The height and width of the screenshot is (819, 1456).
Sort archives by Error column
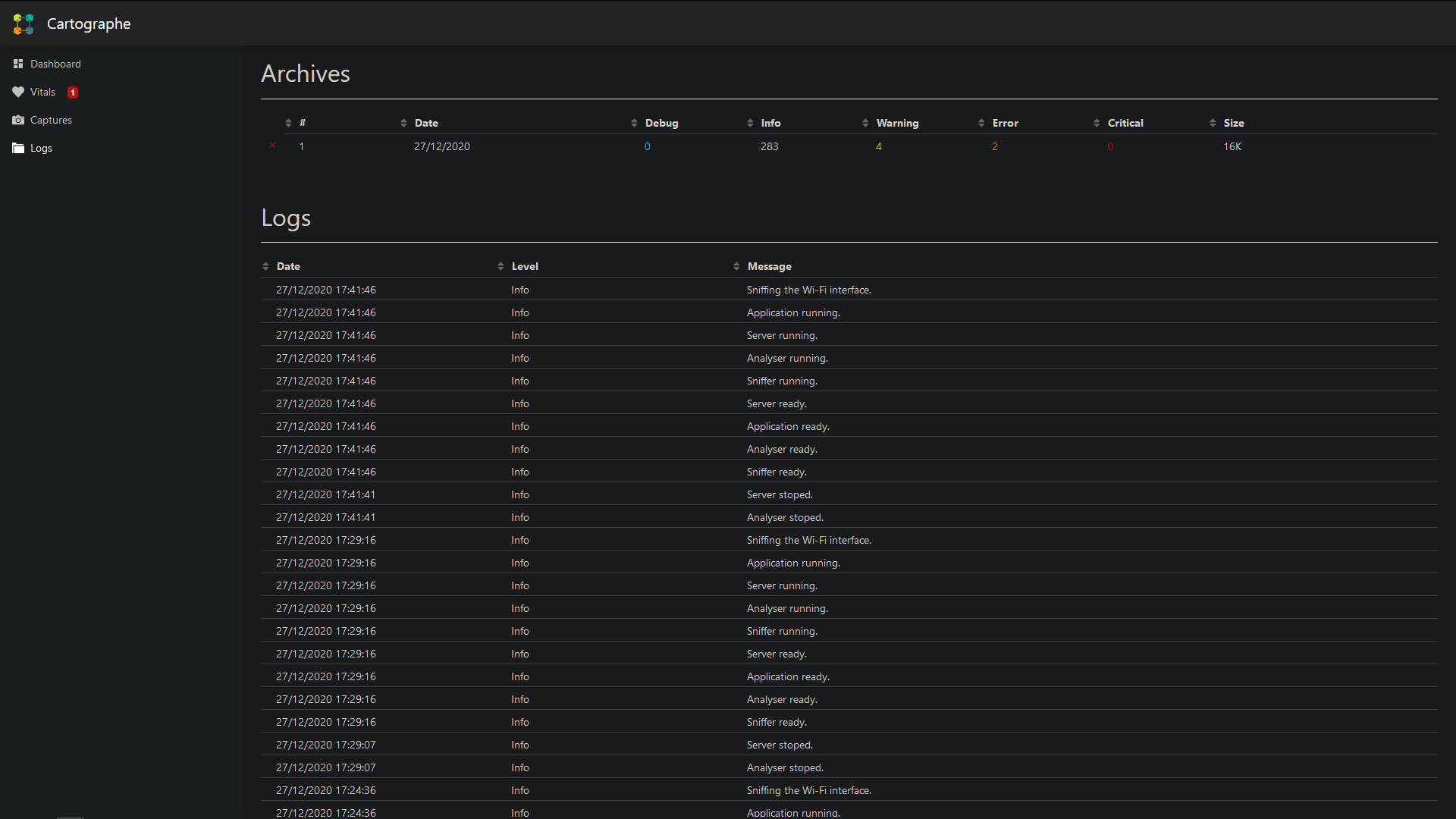1006,123
